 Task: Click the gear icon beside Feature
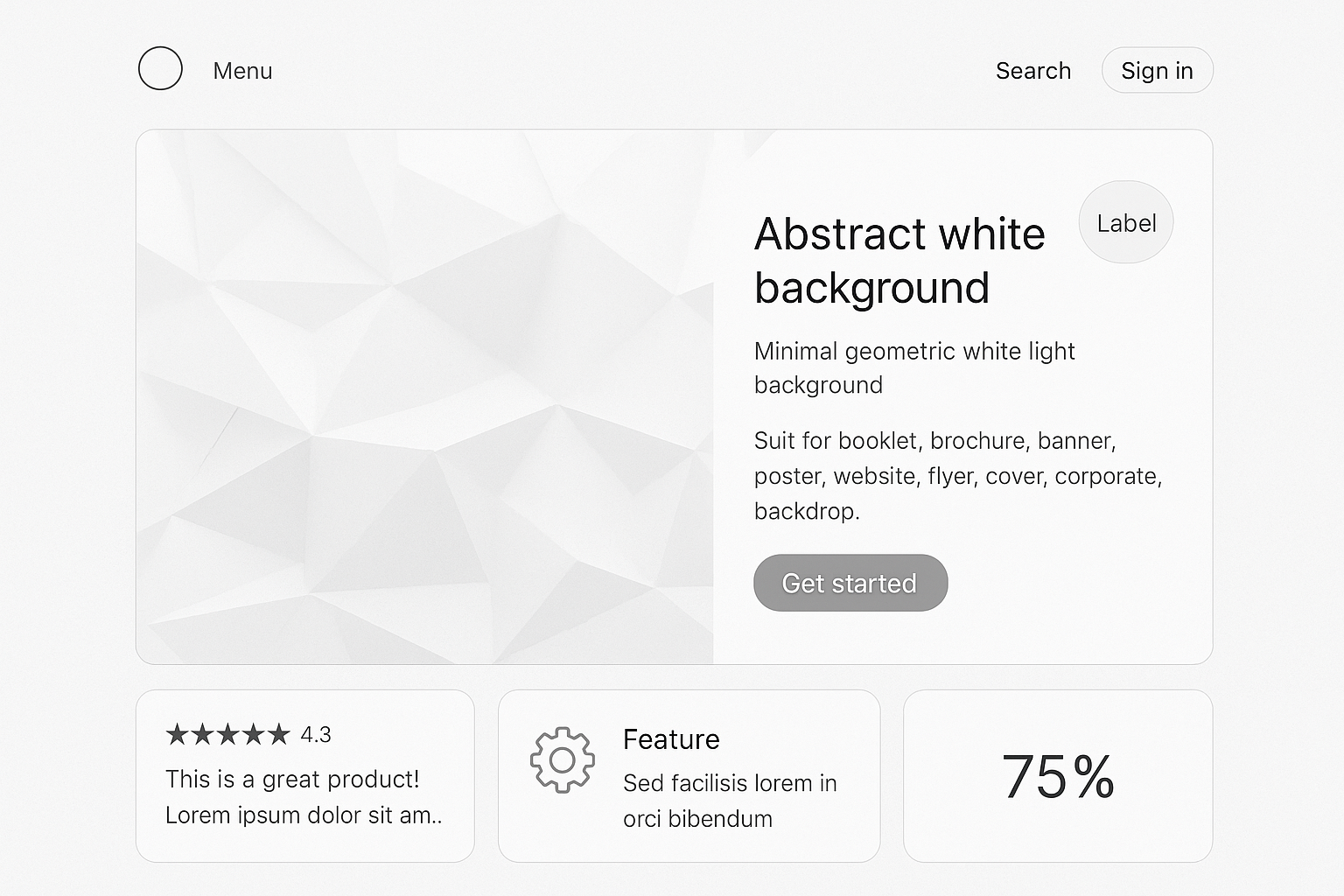tap(563, 759)
